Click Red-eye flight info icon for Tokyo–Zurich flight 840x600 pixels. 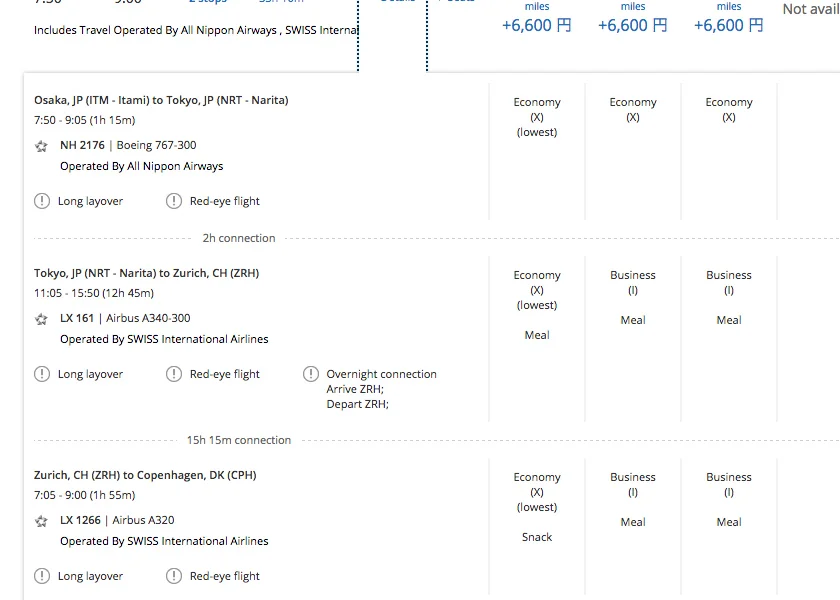pyautogui.click(x=174, y=374)
